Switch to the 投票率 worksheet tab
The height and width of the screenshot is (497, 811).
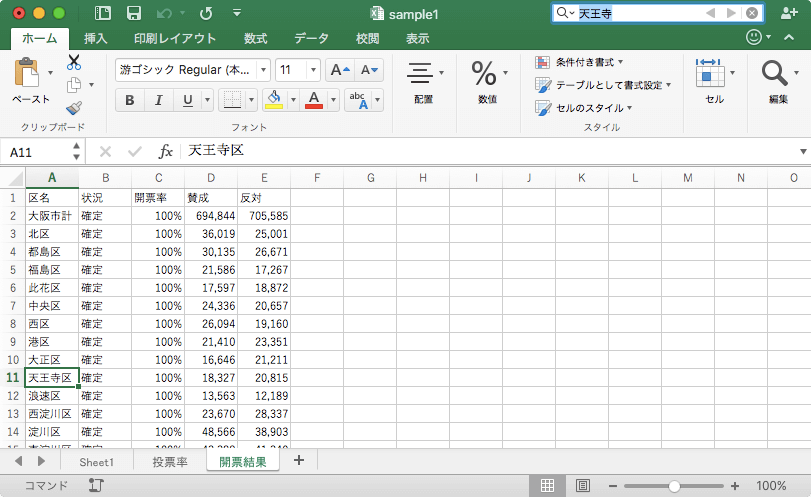coord(170,462)
